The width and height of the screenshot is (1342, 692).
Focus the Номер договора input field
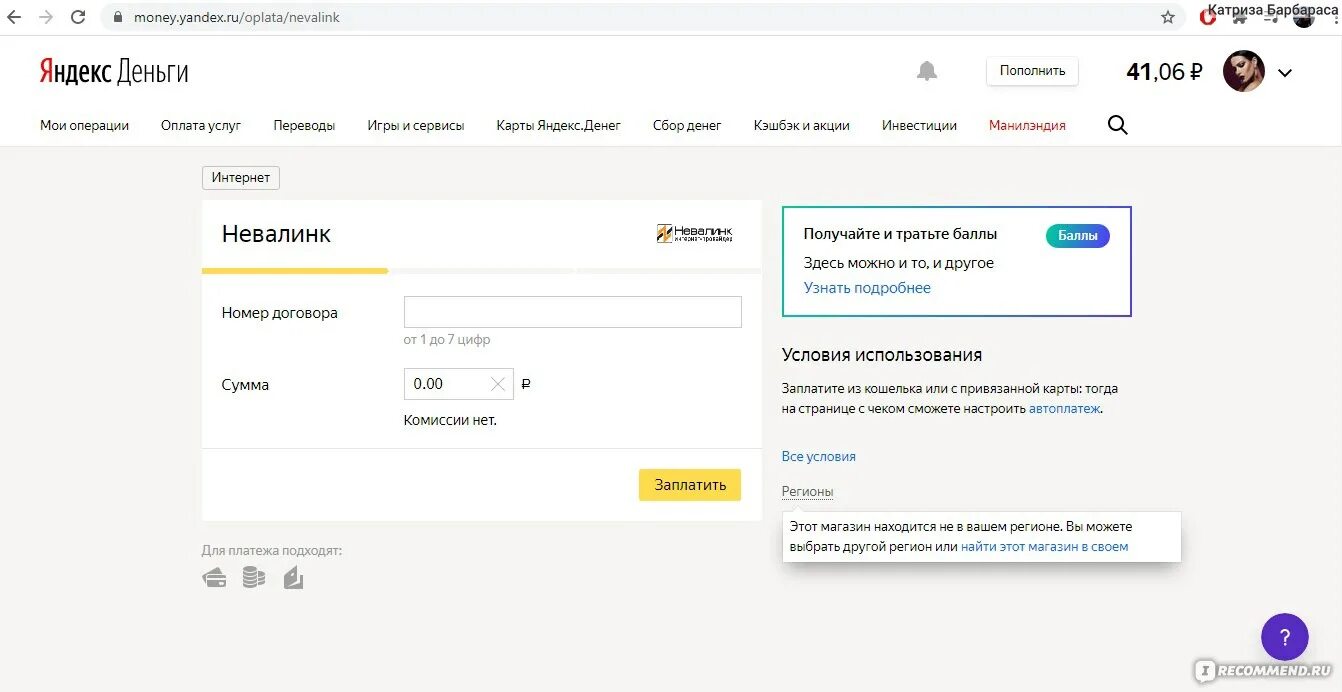(x=573, y=312)
